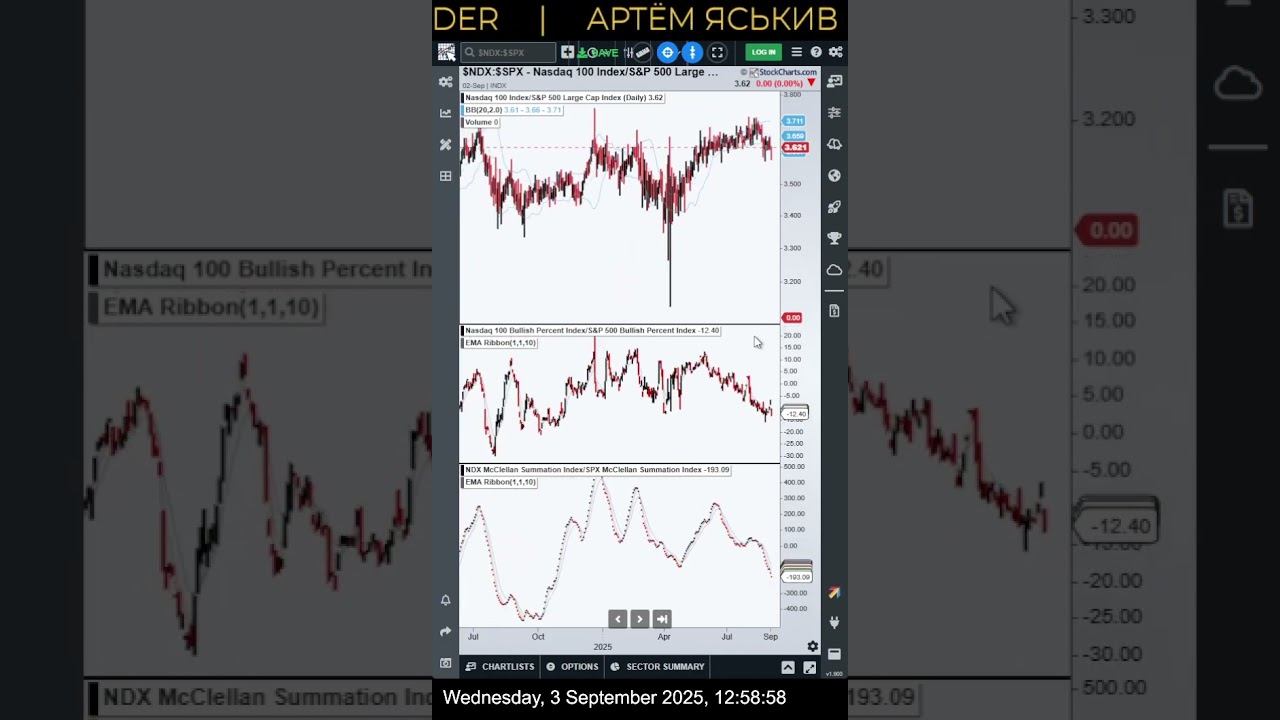Click the red 3.621 price label
The height and width of the screenshot is (720, 1280).
click(795, 147)
